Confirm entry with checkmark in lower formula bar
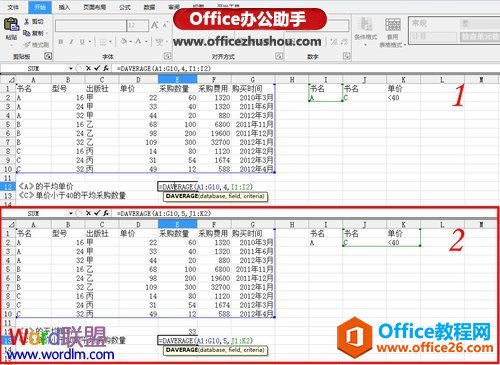 [97, 213]
